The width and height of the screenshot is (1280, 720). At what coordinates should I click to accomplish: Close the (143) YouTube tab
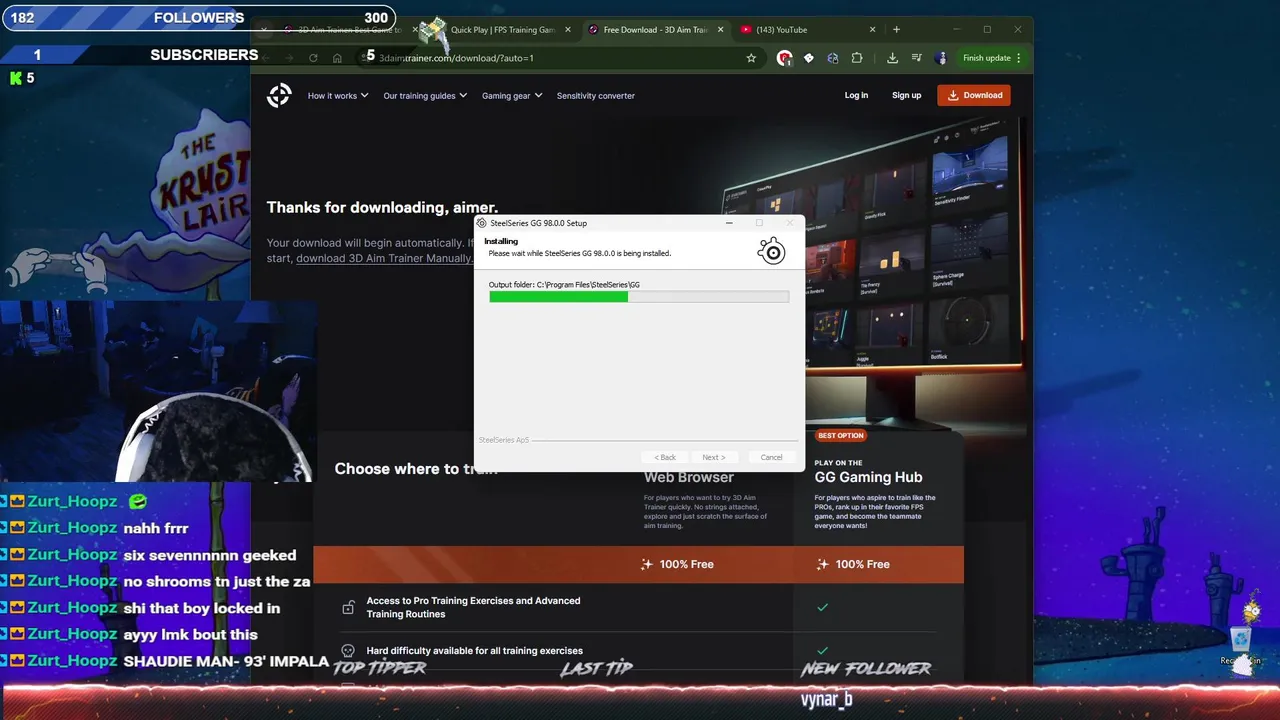(872, 30)
